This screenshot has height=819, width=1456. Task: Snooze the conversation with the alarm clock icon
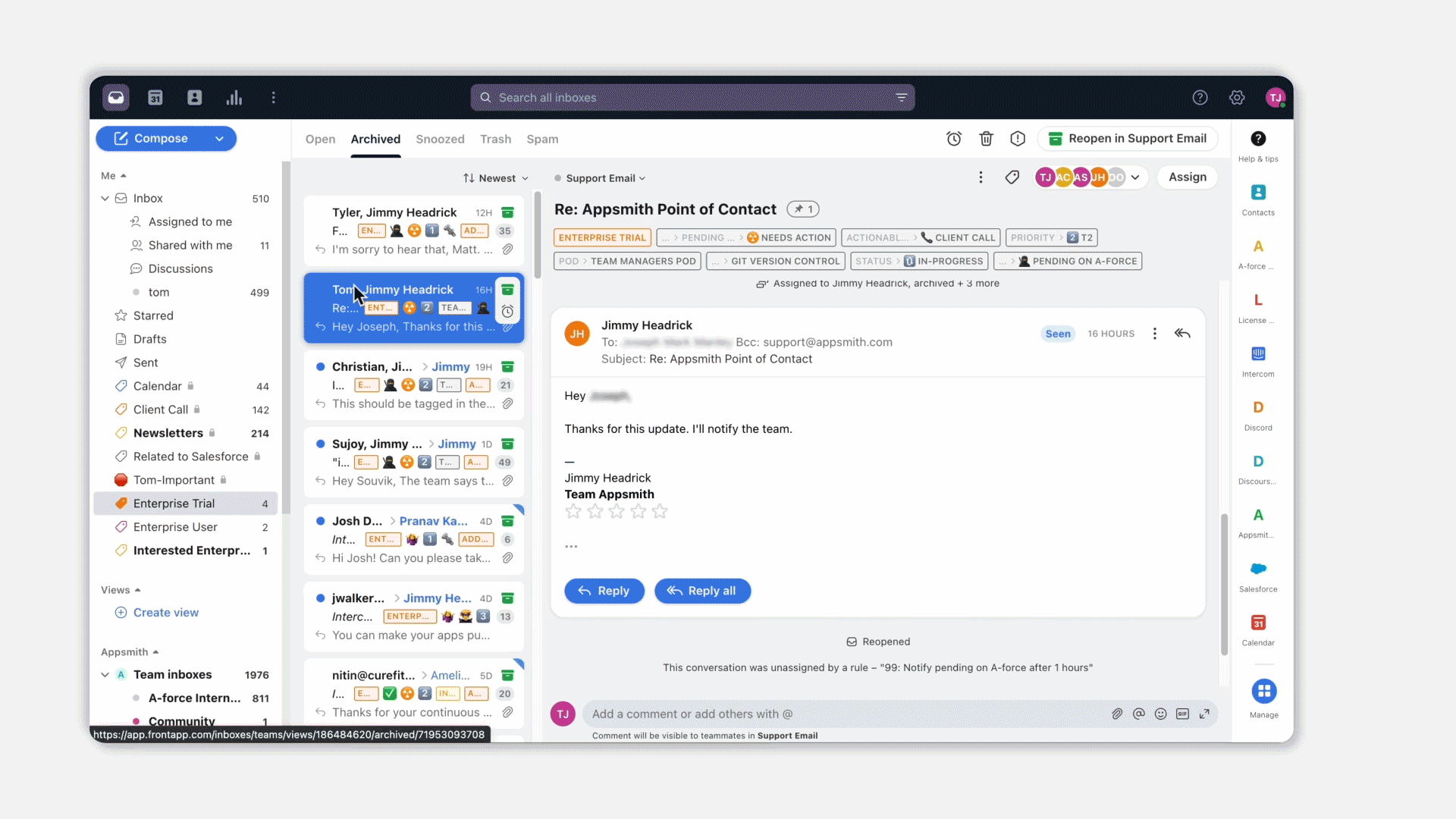tap(954, 139)
